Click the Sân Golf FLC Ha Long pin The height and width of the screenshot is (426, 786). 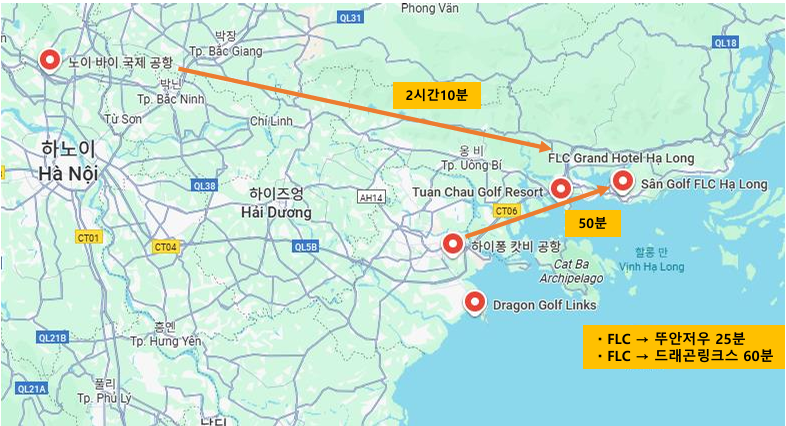pos(623,181)
